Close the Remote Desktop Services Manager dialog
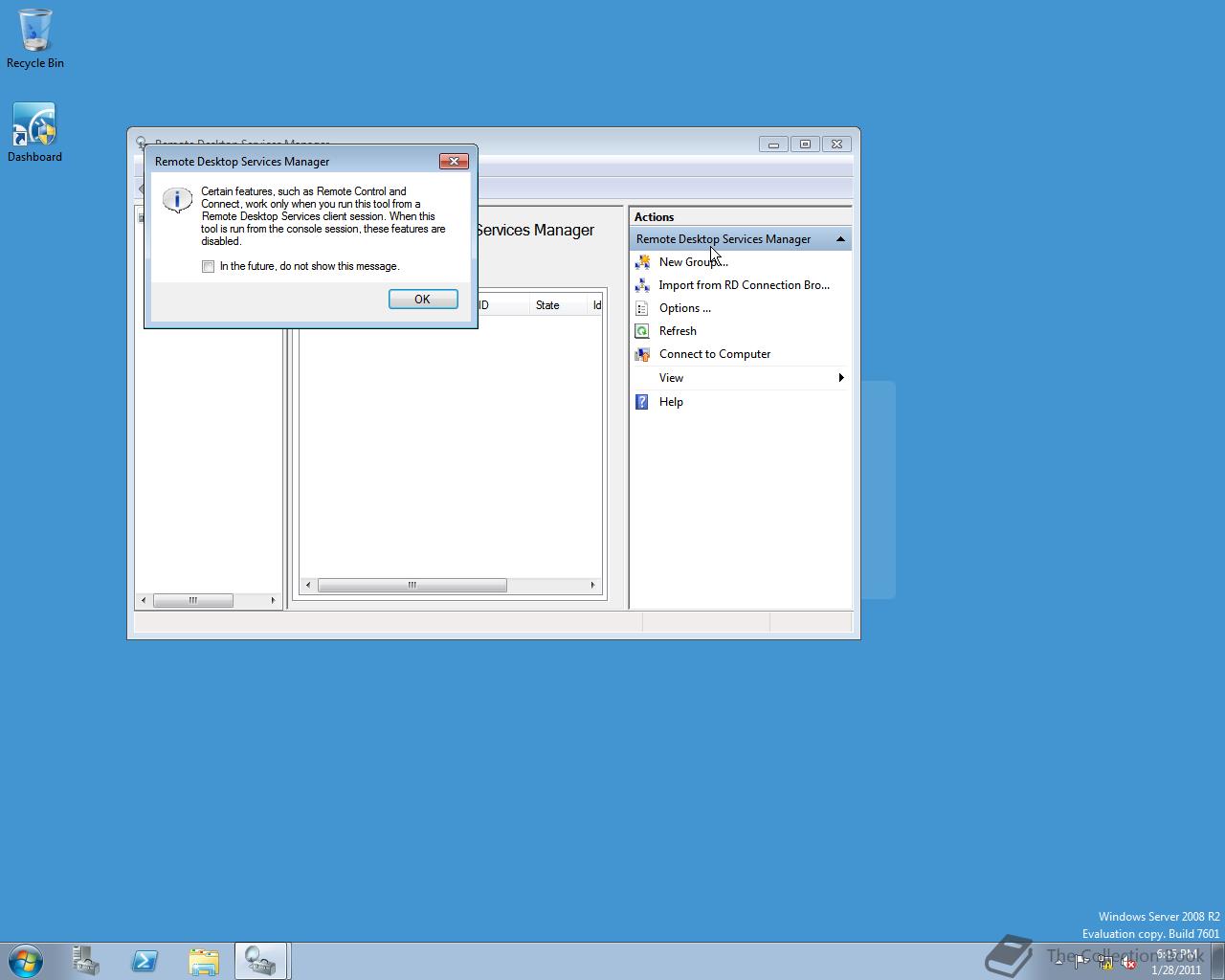Viewport: 1225px width, 980px height. coord(454,161)
